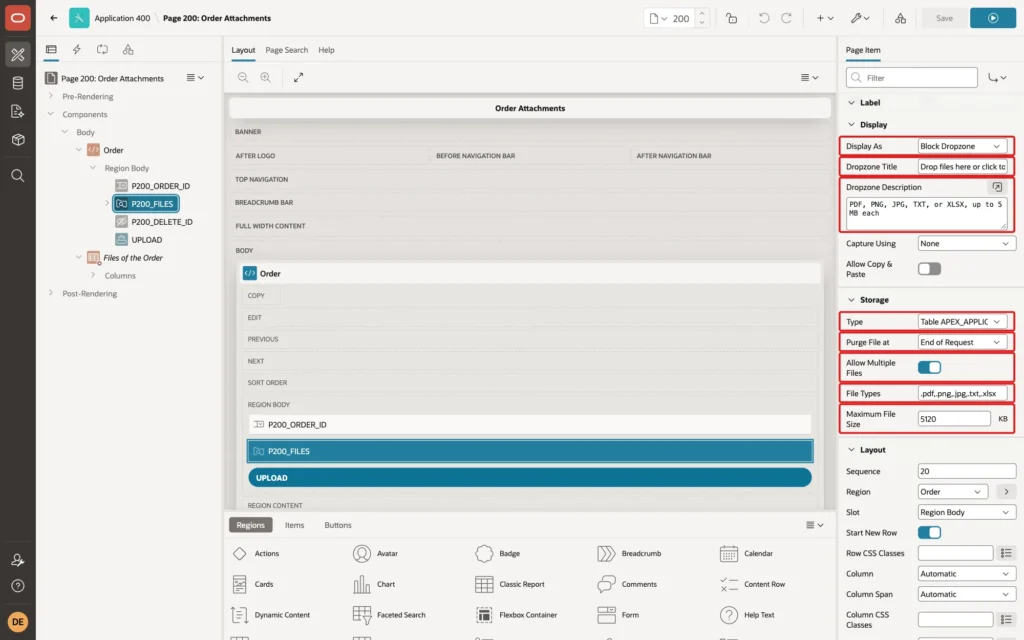Screen dimensions: 1024x640
Task: Open Dropzone Description code editor icon
Action: point(997,187)
